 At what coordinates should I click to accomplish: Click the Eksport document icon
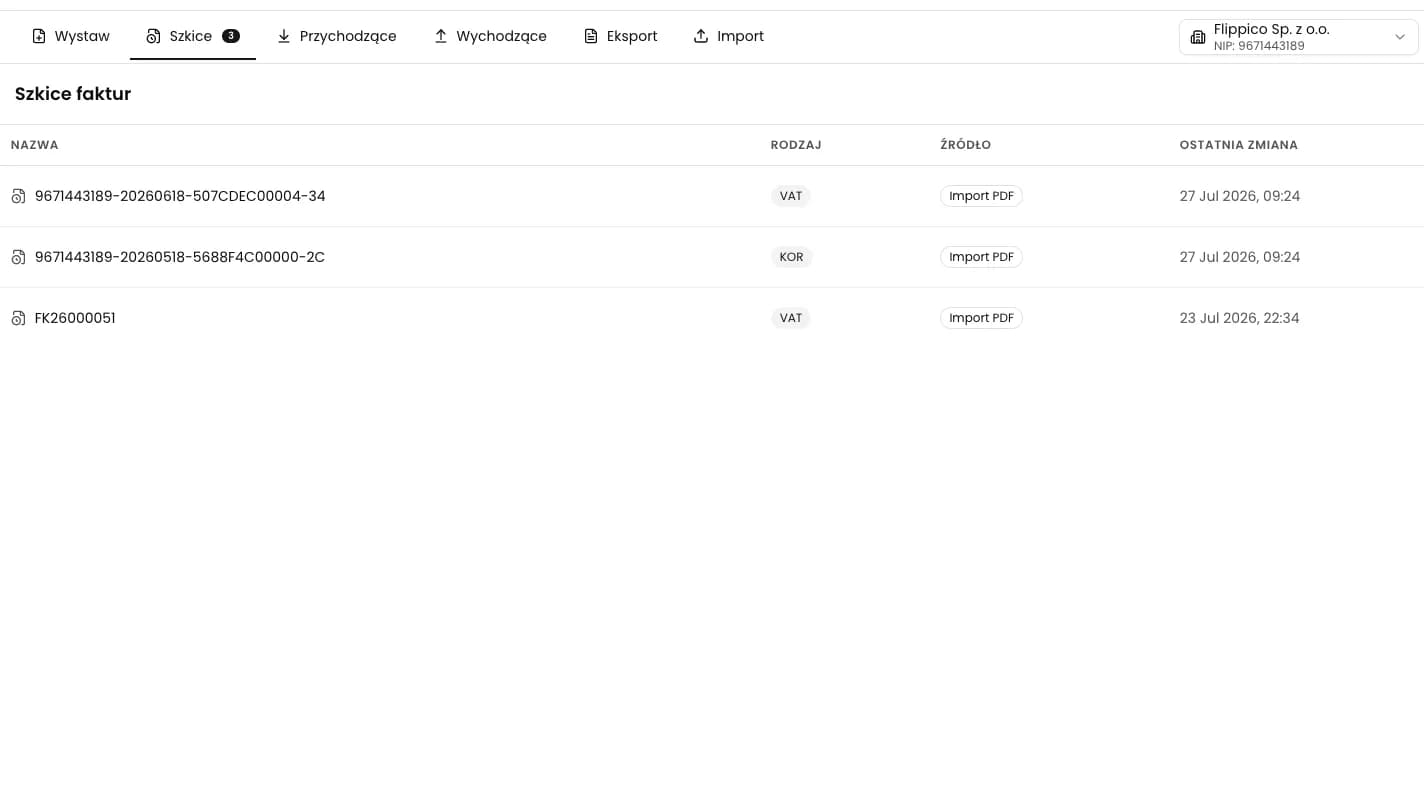point(591,36)
